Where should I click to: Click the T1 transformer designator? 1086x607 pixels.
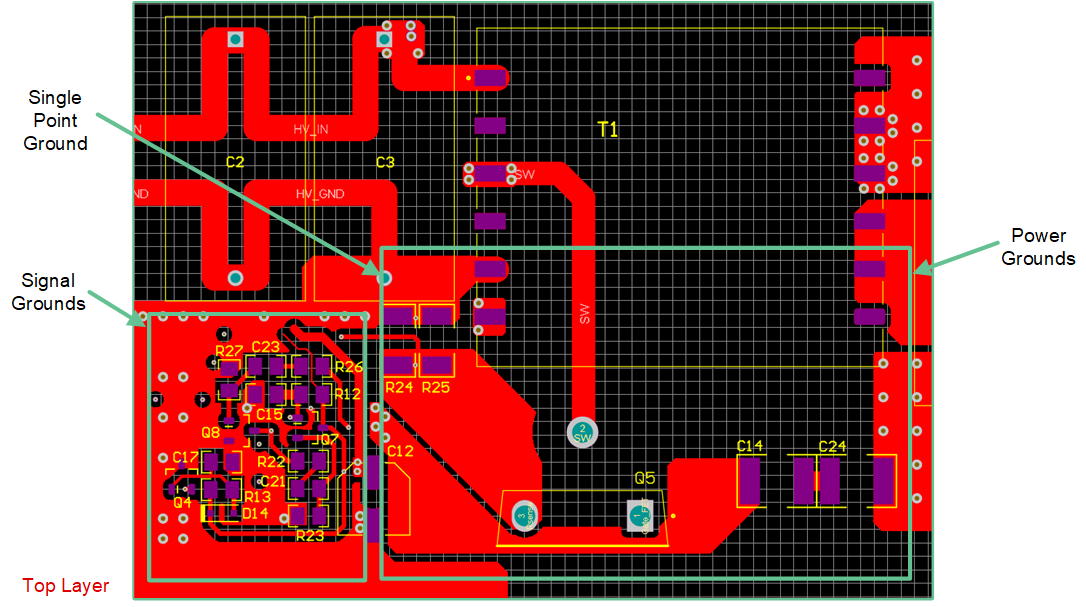(607, 129)
